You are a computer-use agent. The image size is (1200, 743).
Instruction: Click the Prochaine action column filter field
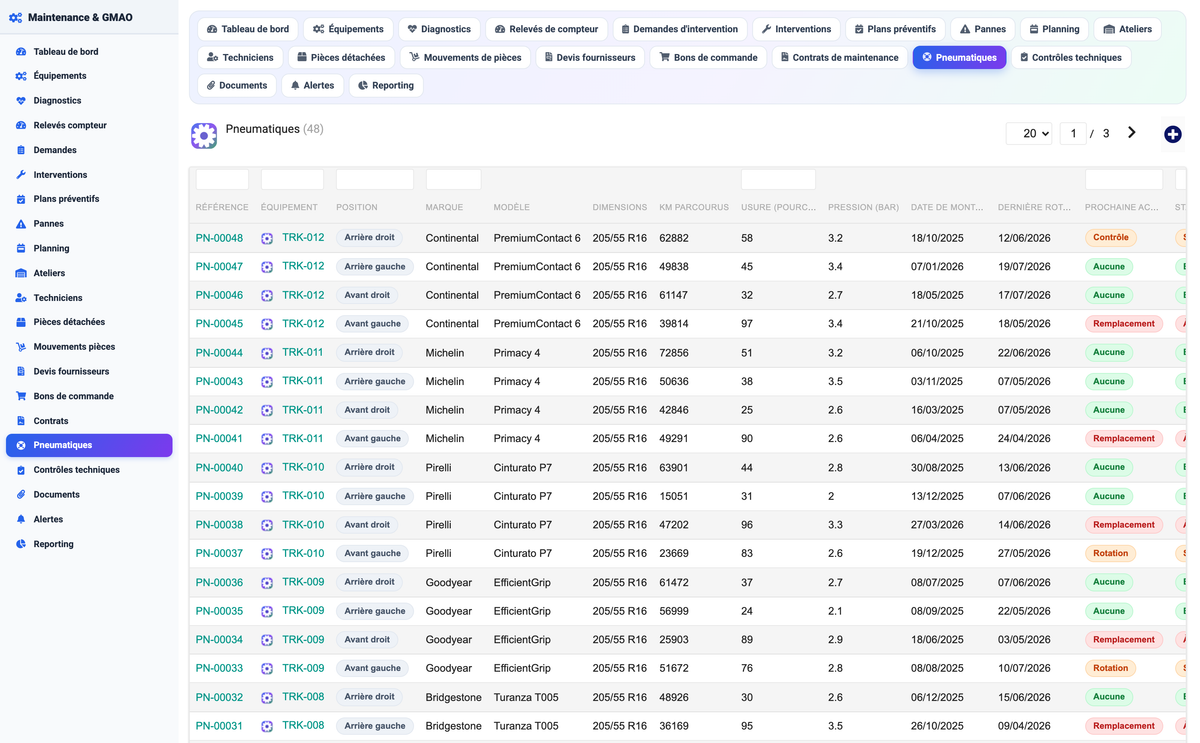tap(1124, 179)
